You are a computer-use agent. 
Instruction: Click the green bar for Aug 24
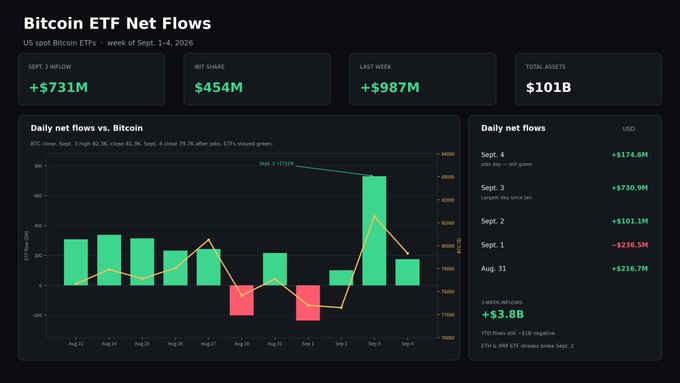pos(109,260)
